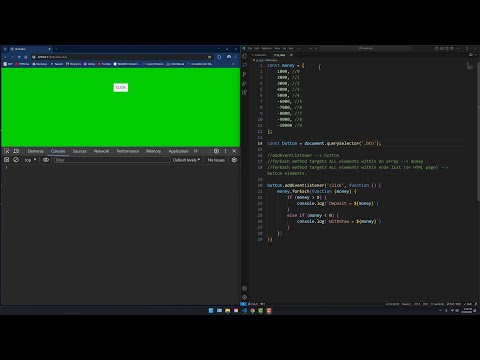
Task: Open the Sources tab in DevTools
Action: click(x=80, y=151)
